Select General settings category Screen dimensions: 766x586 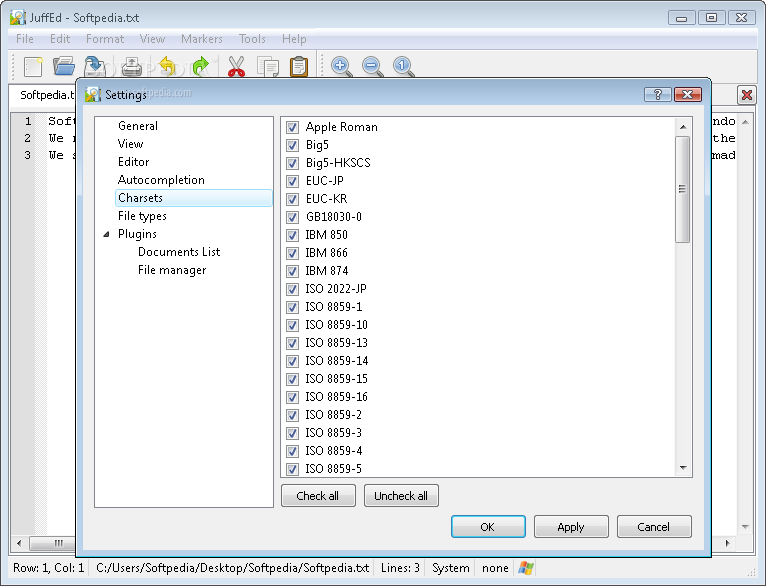[138, 126]
